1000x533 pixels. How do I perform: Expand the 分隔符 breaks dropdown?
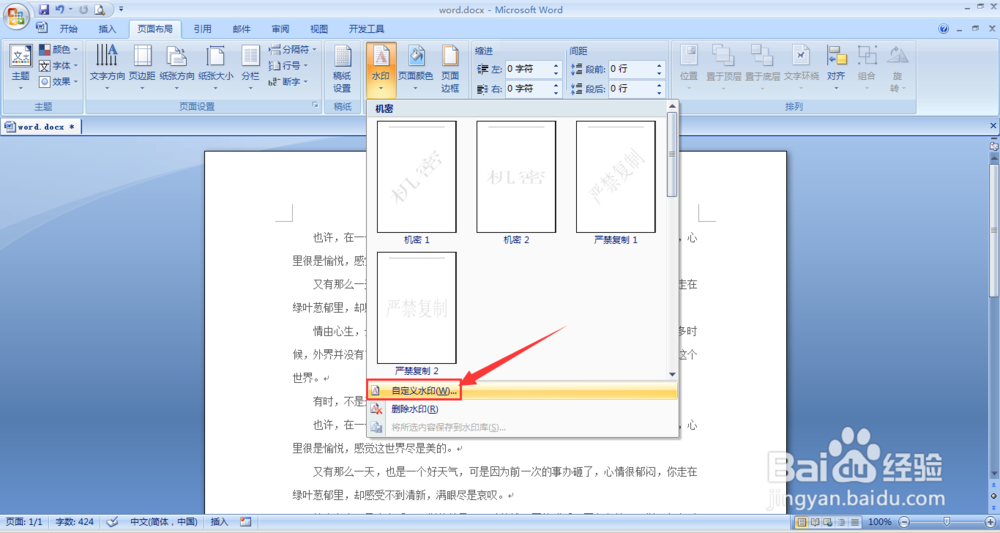click(x=292, y=49)
